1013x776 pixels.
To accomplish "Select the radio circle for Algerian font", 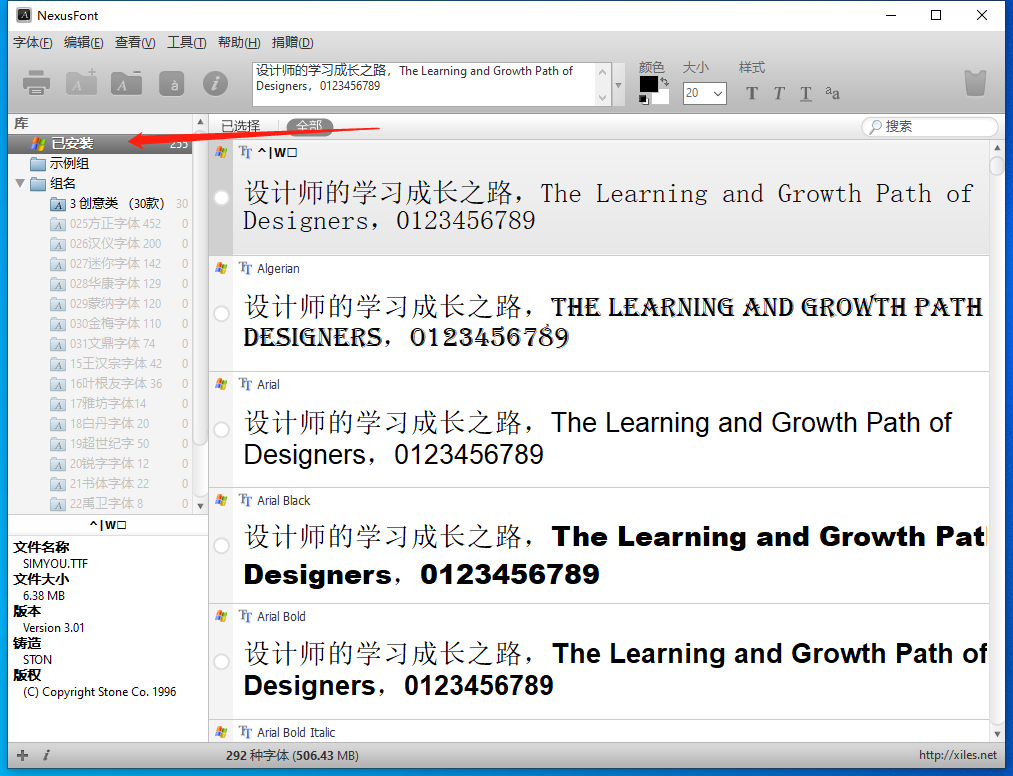I will click(x=222, y=314).
